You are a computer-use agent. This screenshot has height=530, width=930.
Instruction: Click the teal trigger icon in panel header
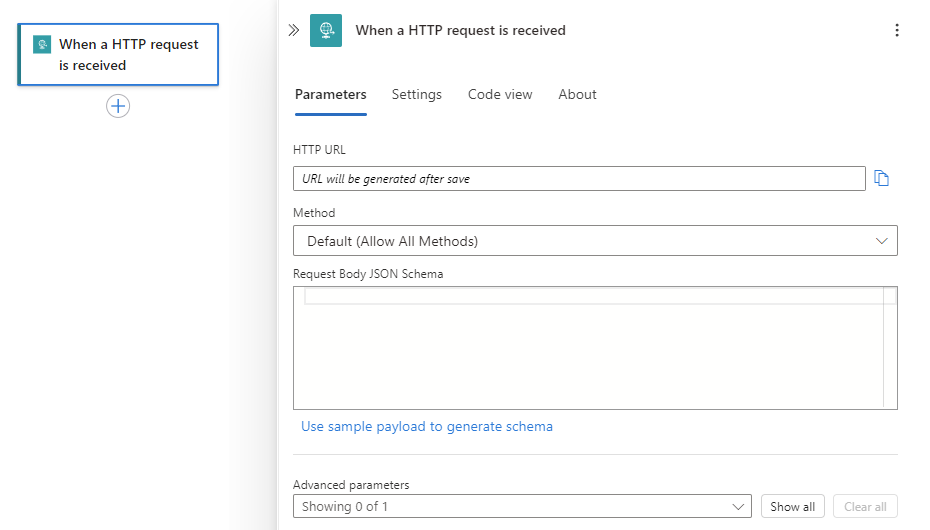pyautogui.click(x=326, y=30)
